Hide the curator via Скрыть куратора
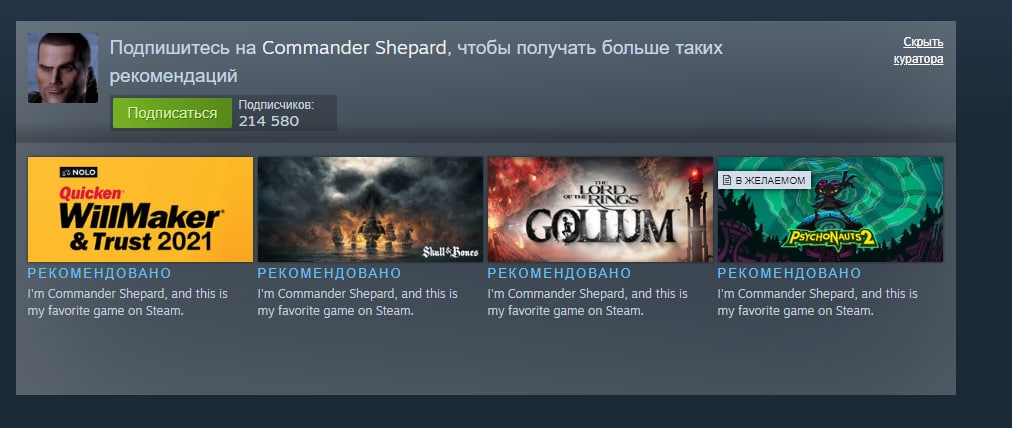This screenshot has width=1012, height=428. point(918,50)
